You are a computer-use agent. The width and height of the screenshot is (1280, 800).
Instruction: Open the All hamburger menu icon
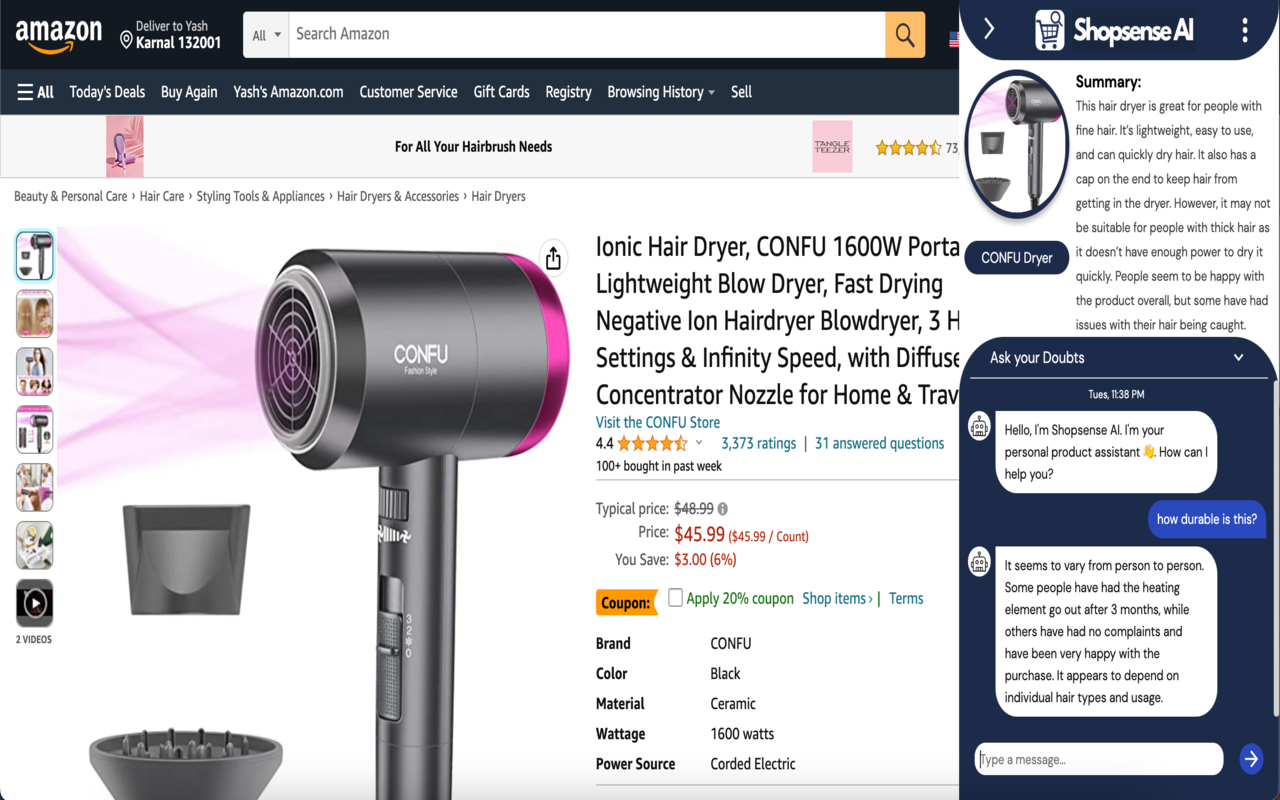[25, 92]
